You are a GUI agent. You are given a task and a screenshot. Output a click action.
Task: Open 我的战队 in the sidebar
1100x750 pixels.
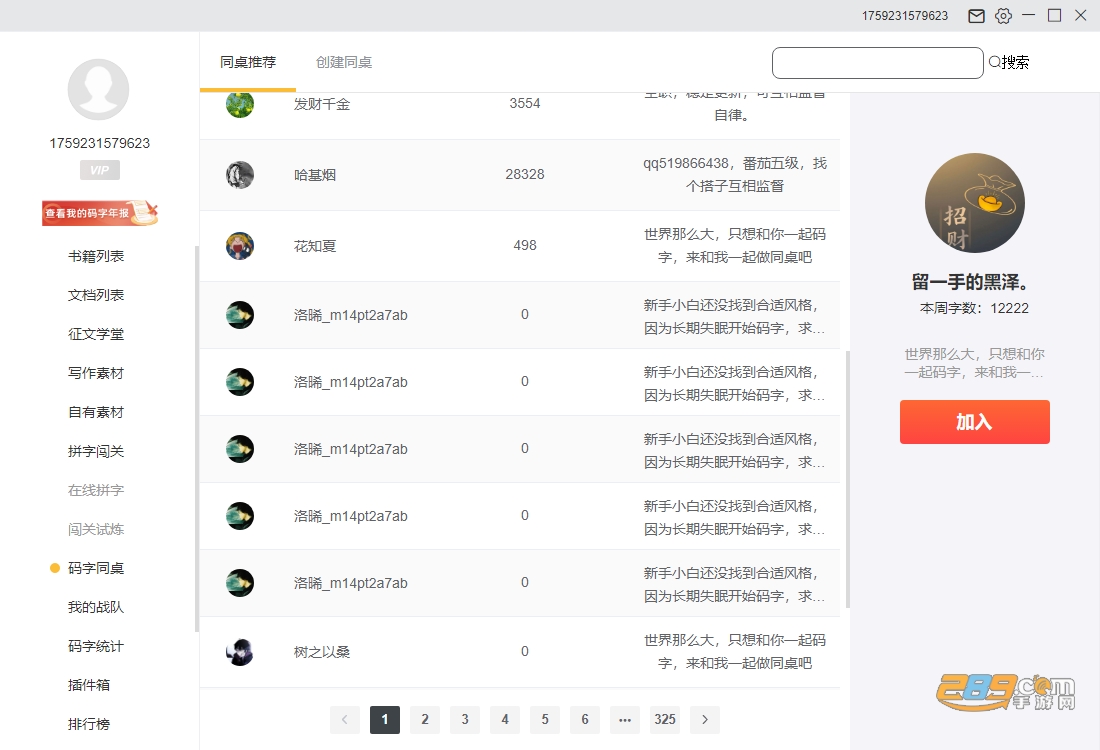pyautogui.click(x=96, y=607)
